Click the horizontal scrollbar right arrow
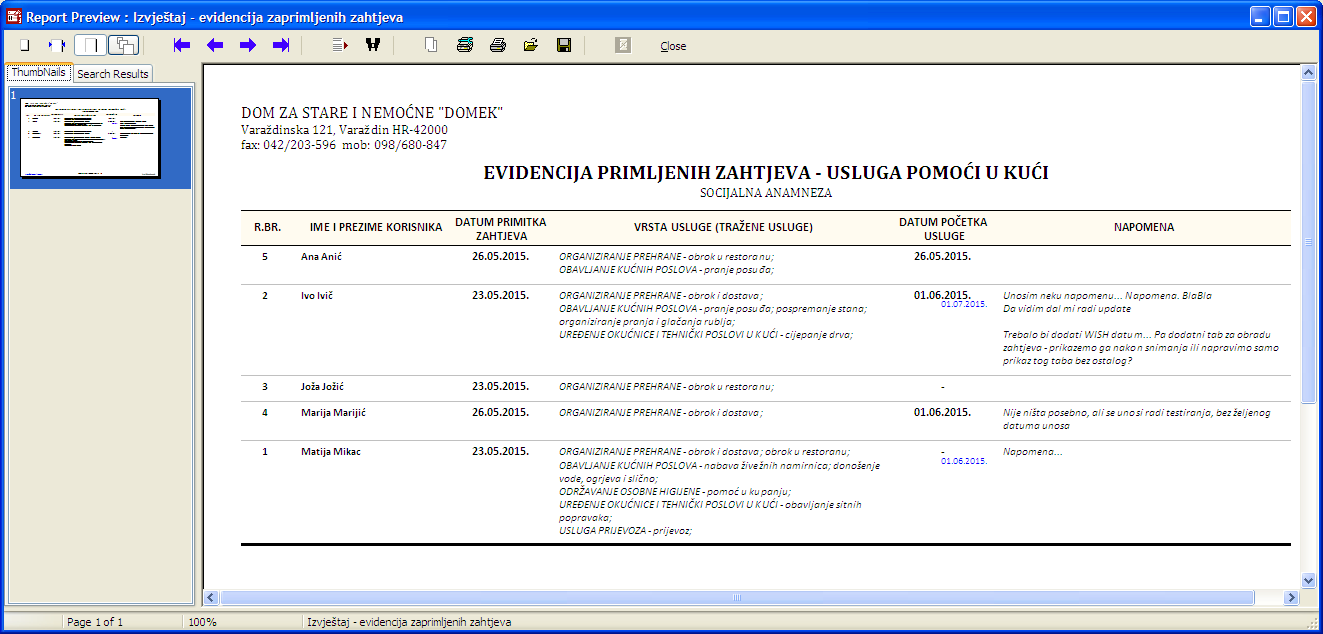 [x=1291, y=598]
